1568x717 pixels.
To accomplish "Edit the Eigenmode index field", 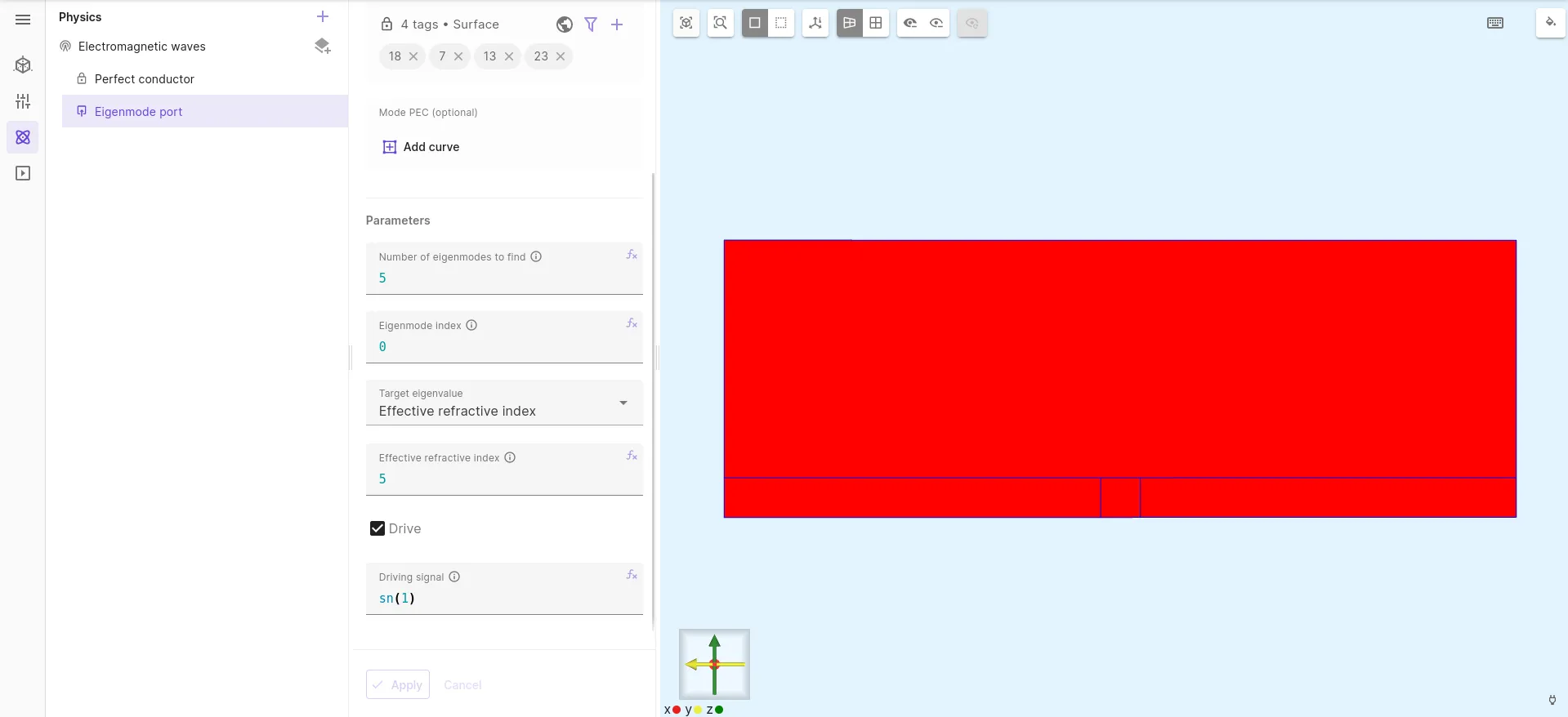I will pos(504,346).
